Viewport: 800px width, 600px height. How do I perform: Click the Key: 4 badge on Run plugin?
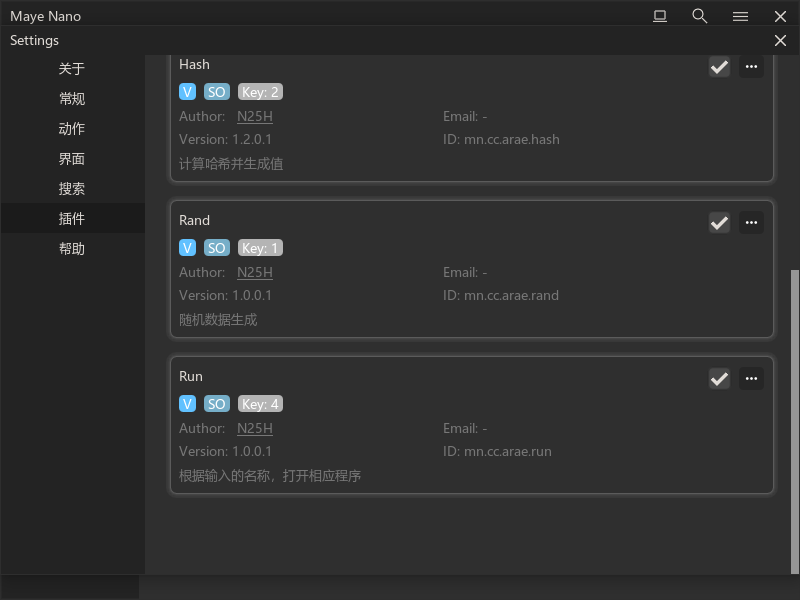point(260,404)
